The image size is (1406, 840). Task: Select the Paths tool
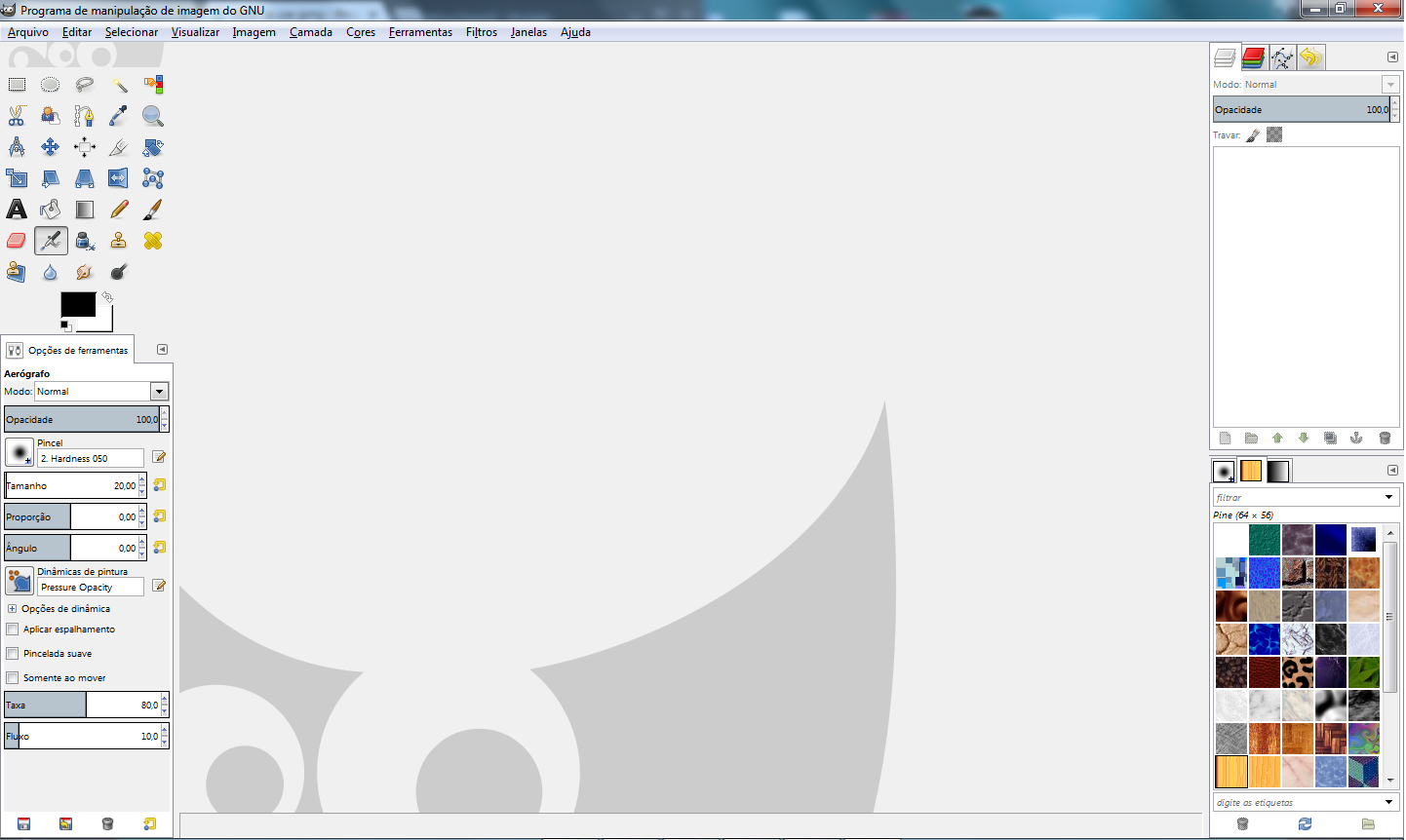[85, 116]
